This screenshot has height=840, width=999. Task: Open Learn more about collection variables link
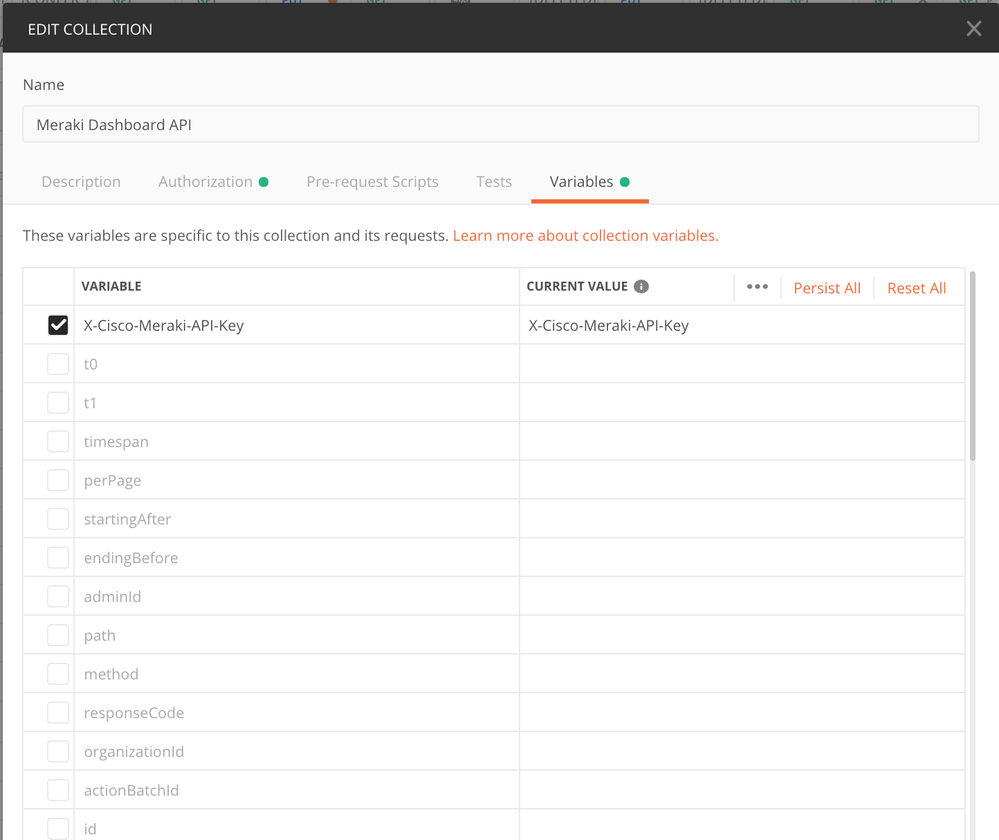tap(586, 236)
